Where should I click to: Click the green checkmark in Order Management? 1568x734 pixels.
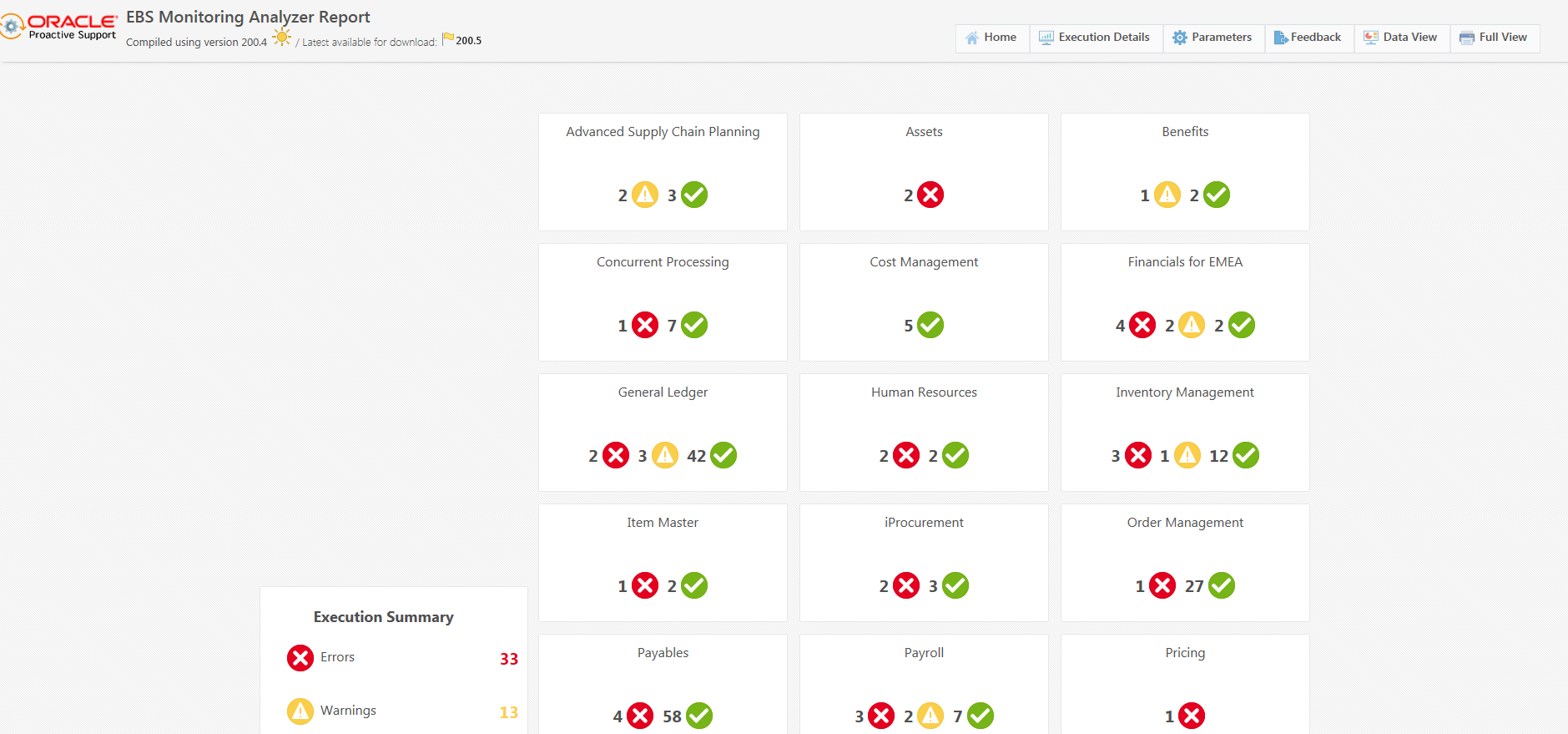(x=1222, y=585)
